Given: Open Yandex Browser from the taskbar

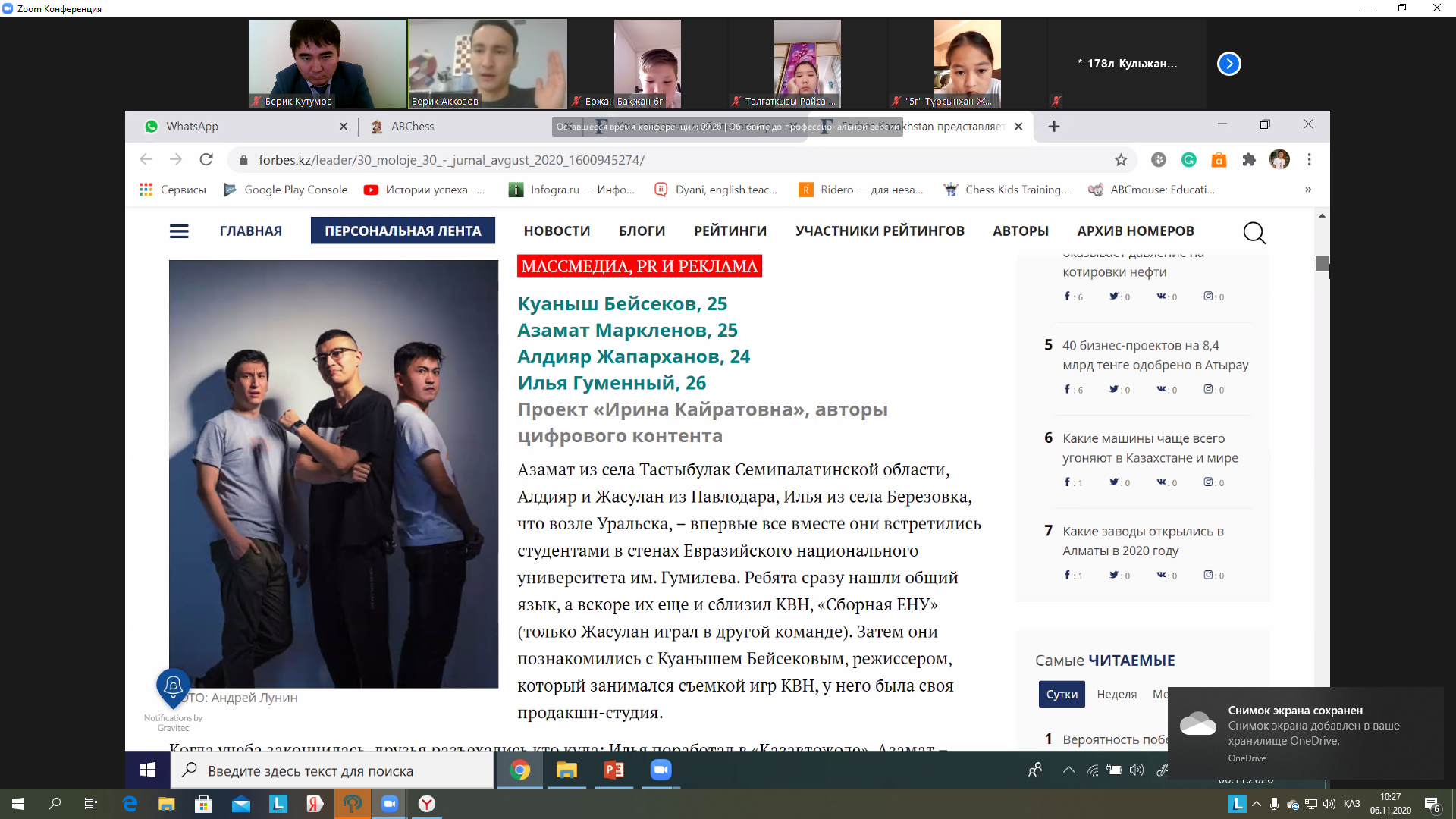Looking at the screenshot, I should point(427,804).
